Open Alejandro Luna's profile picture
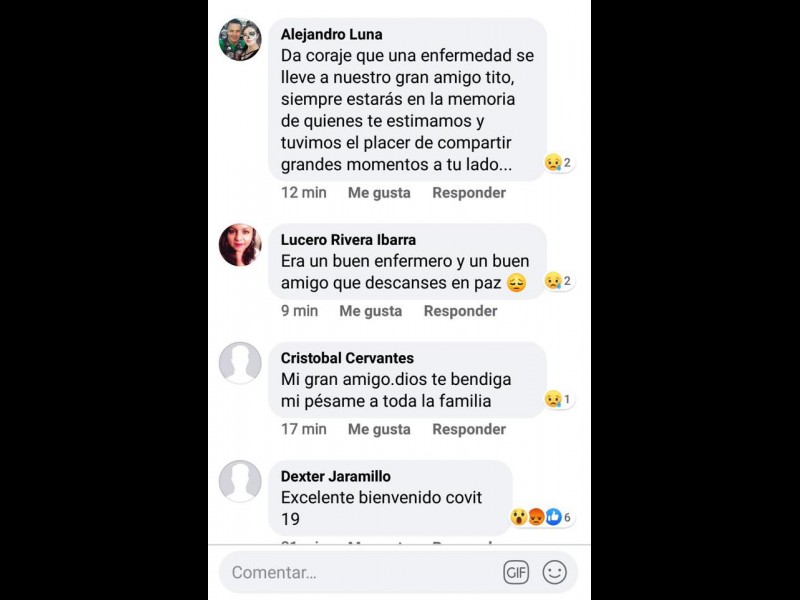 [240, 40]
